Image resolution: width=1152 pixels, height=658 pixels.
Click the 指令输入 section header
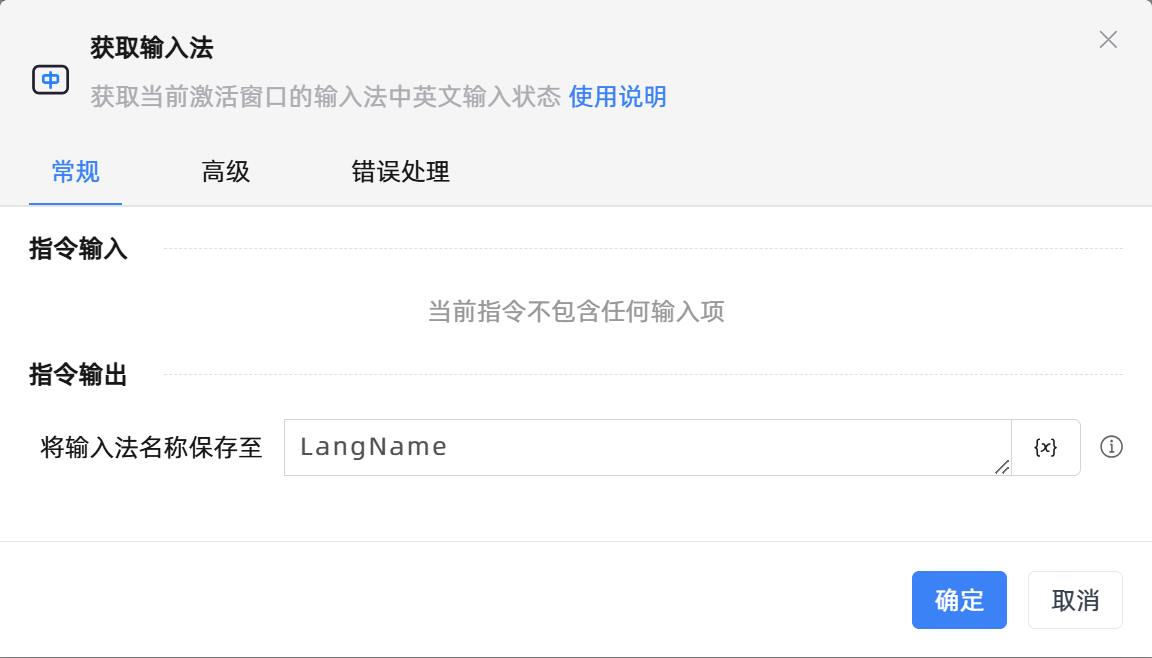click(x=79, y=249)
